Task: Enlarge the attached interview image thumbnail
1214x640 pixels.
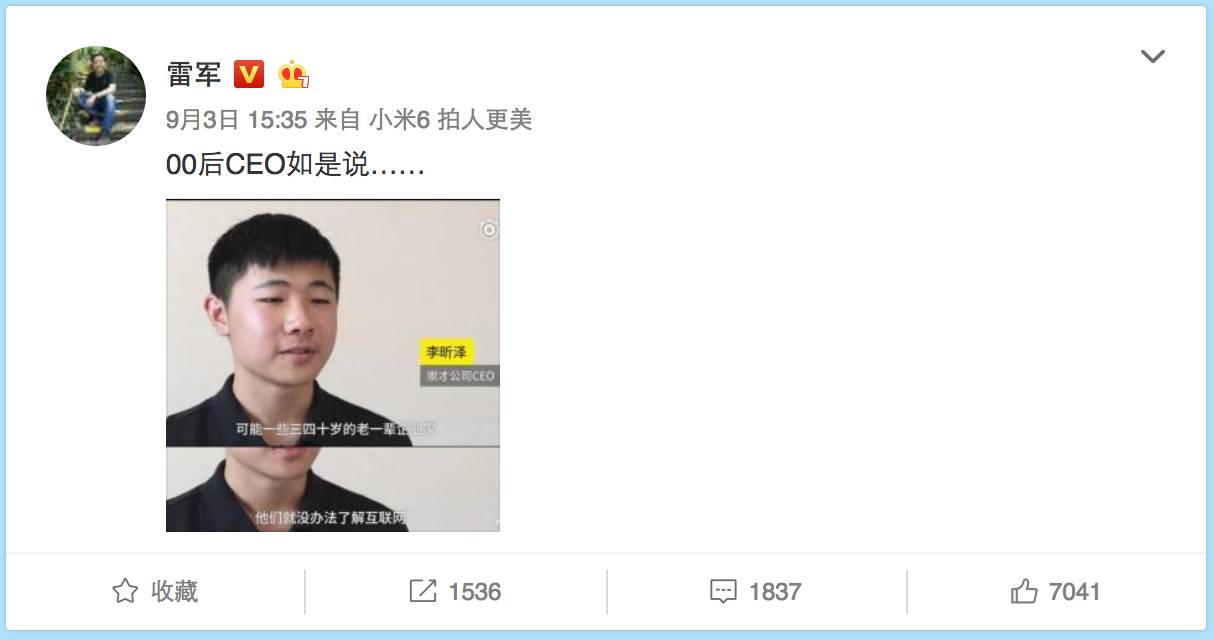Action: (333, 365)
